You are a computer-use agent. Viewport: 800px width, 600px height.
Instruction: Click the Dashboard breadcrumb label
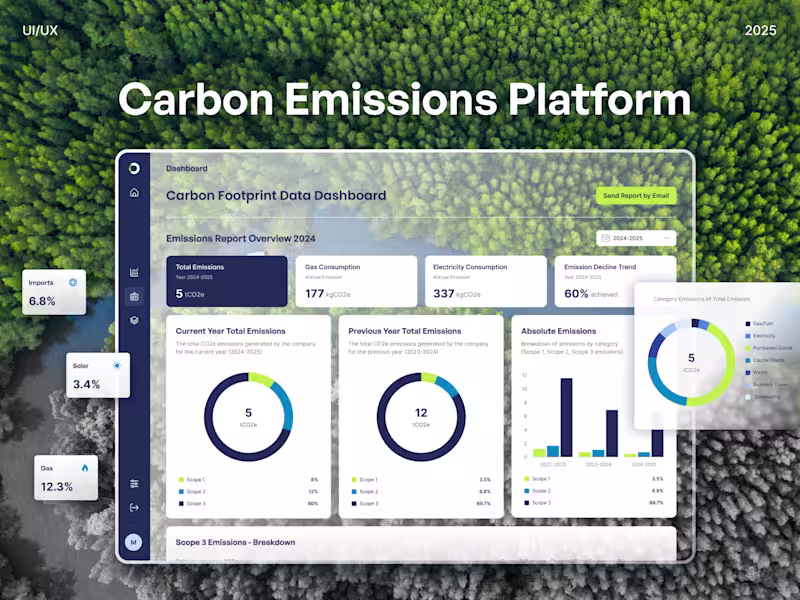pyautogui.click(x=187, y=168)
